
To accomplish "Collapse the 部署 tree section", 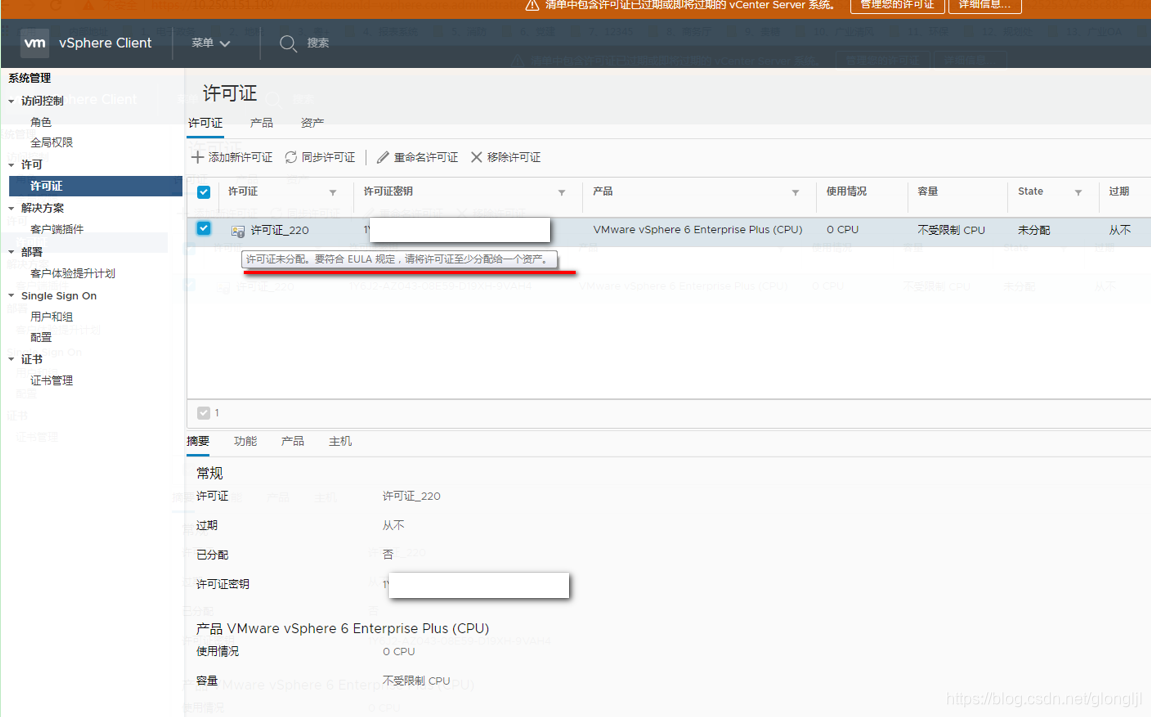I will (x=11, y=252).
